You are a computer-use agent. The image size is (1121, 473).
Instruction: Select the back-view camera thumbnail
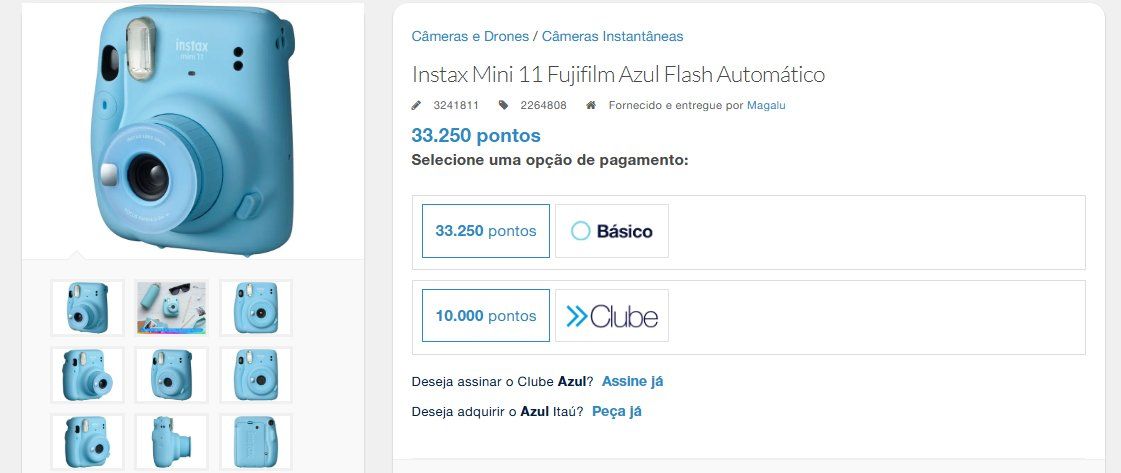tap(256, 442)
